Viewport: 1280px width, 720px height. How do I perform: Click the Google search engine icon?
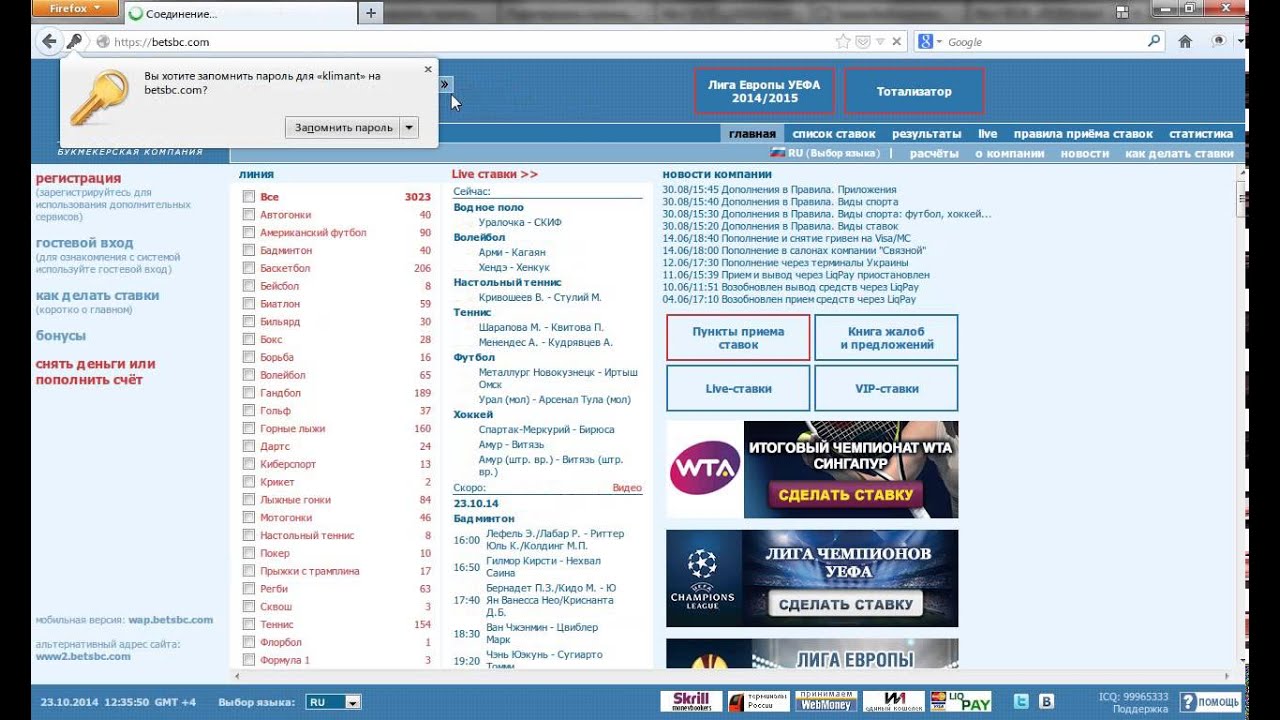coord(926,42)
